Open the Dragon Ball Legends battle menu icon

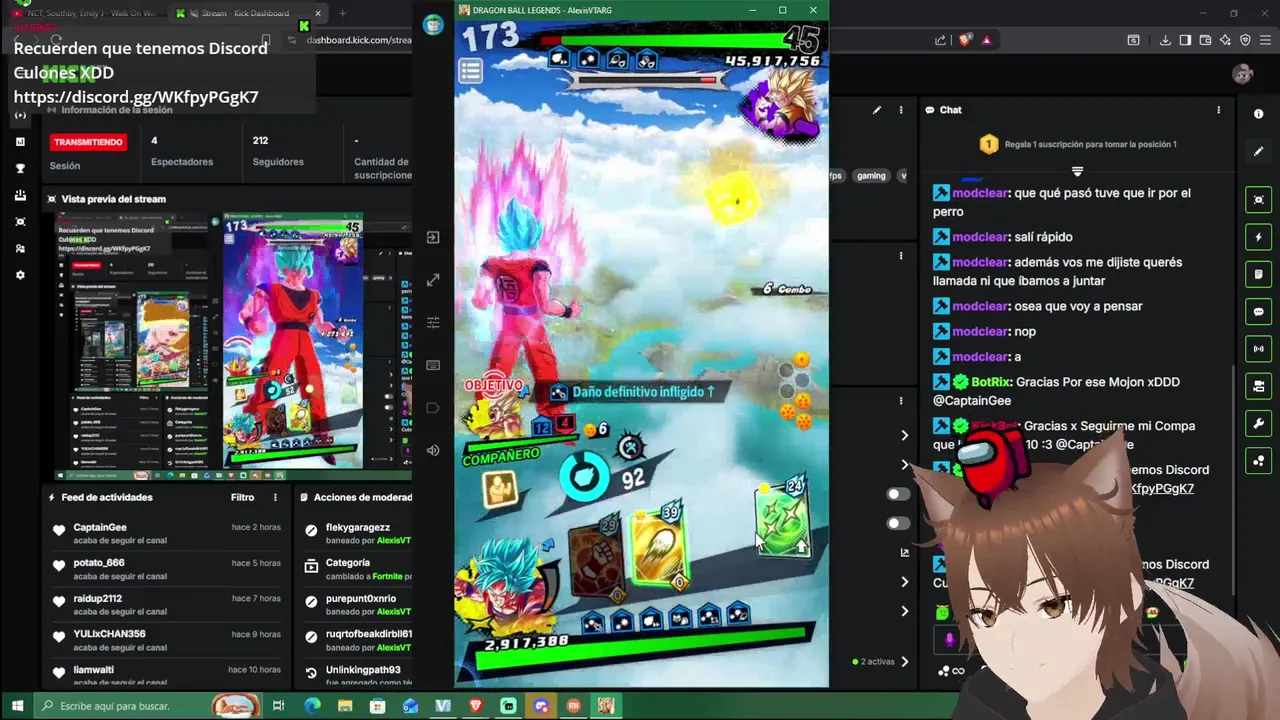coord(470,70)
